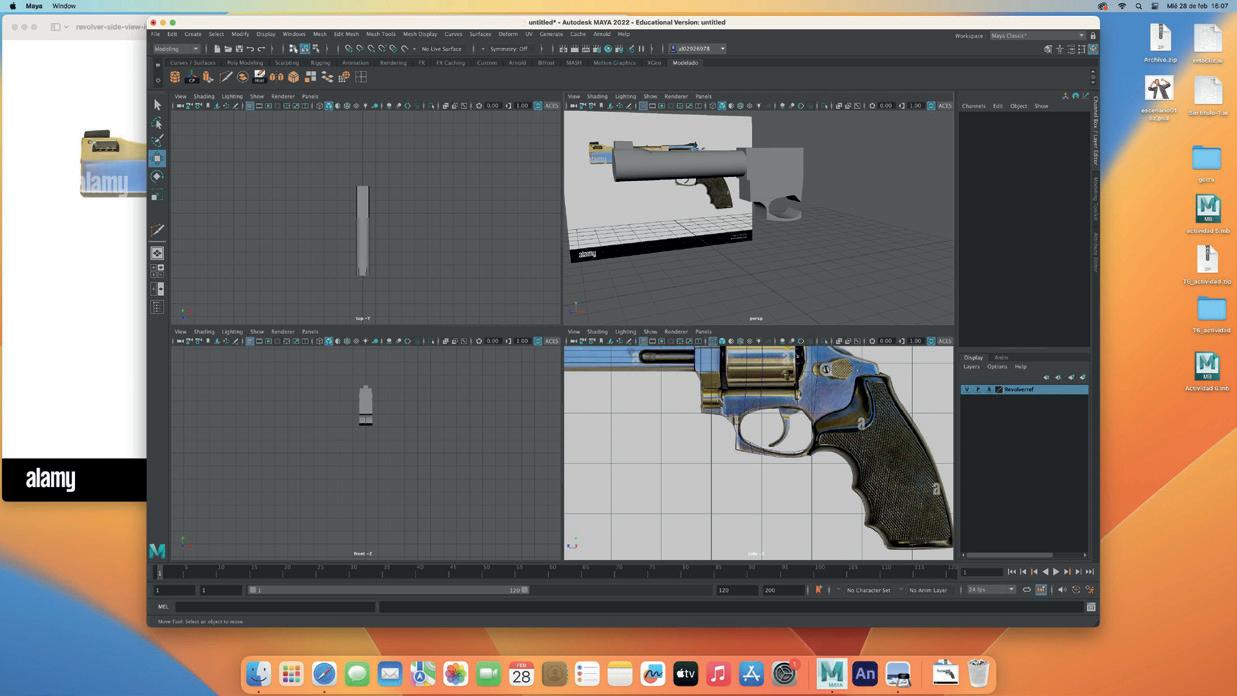1237x696 pixels.
Task: Toggle playback P box on Revolverref layer
Action: (x=977, y=389)
